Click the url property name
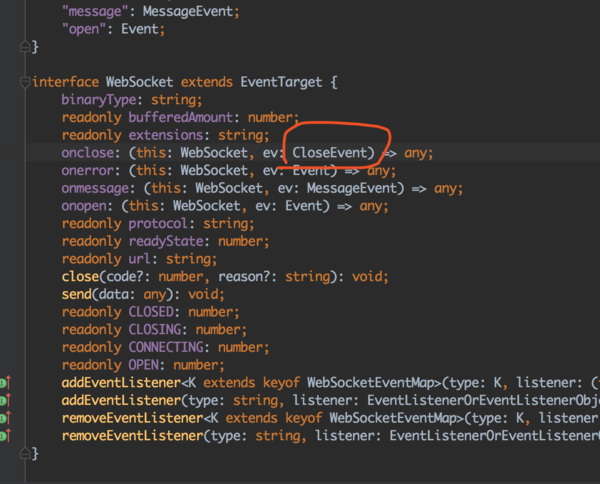Screen dimensions: 600x484 (x=139, y=259)
